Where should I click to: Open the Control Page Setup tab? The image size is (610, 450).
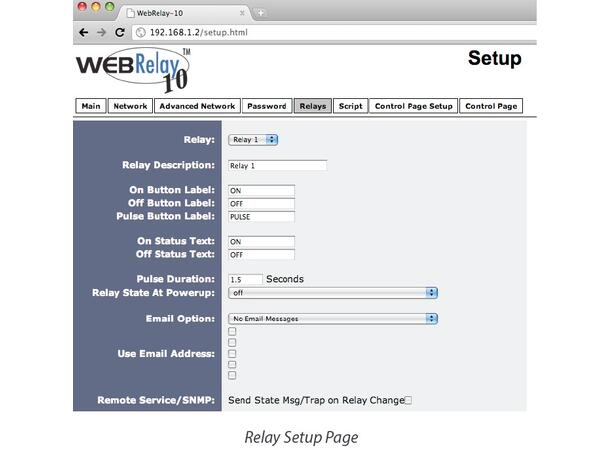click(x=414, y=106)
